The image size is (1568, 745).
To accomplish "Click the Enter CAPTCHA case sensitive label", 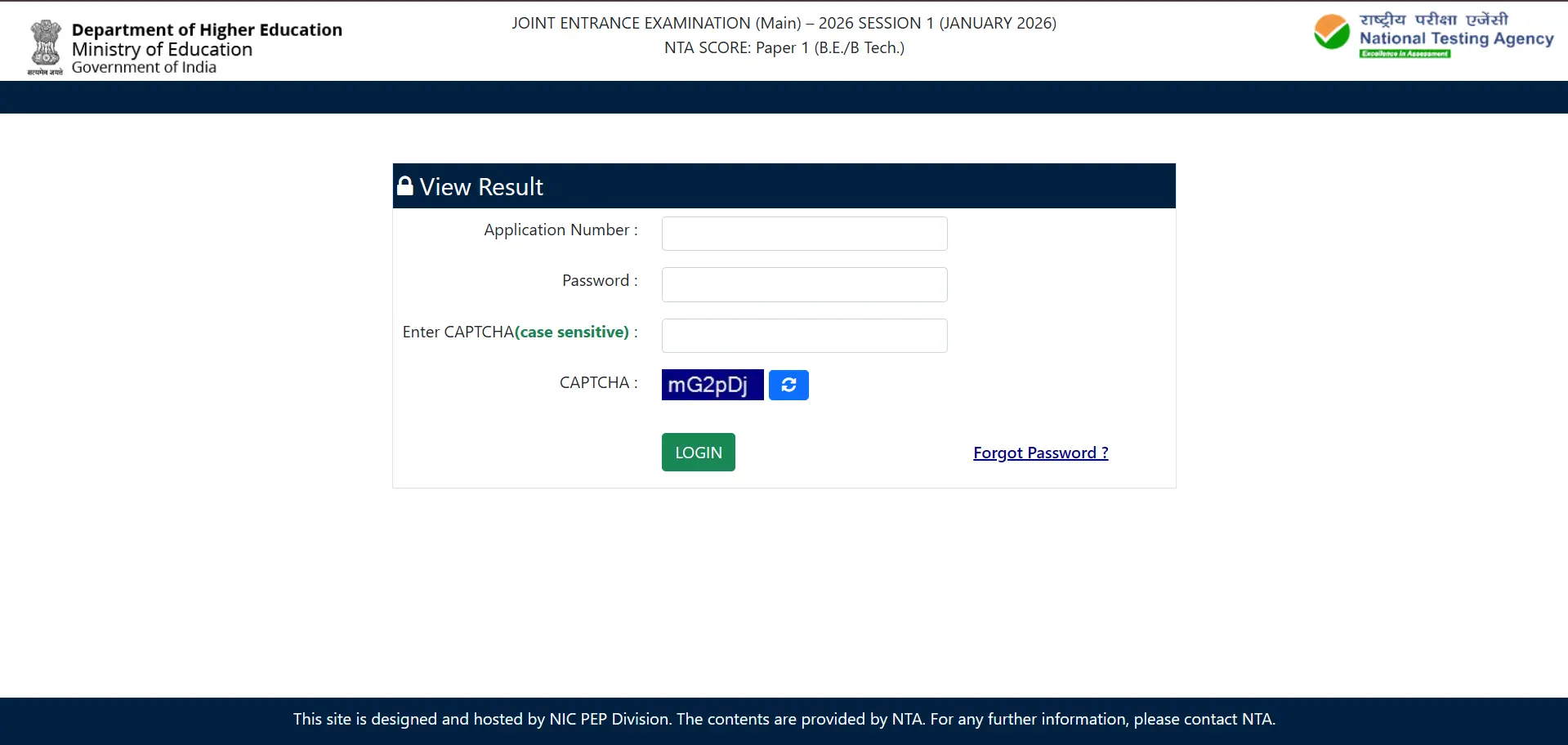I will [x=517, y=332].
